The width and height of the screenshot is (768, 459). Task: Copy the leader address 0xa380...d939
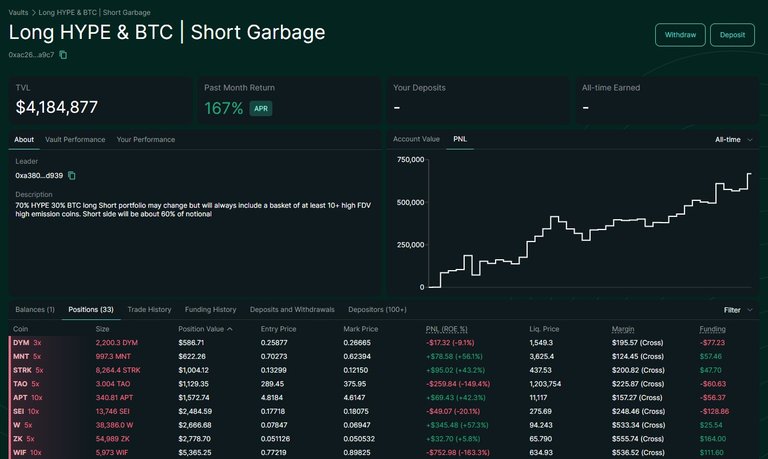[72, 175]
